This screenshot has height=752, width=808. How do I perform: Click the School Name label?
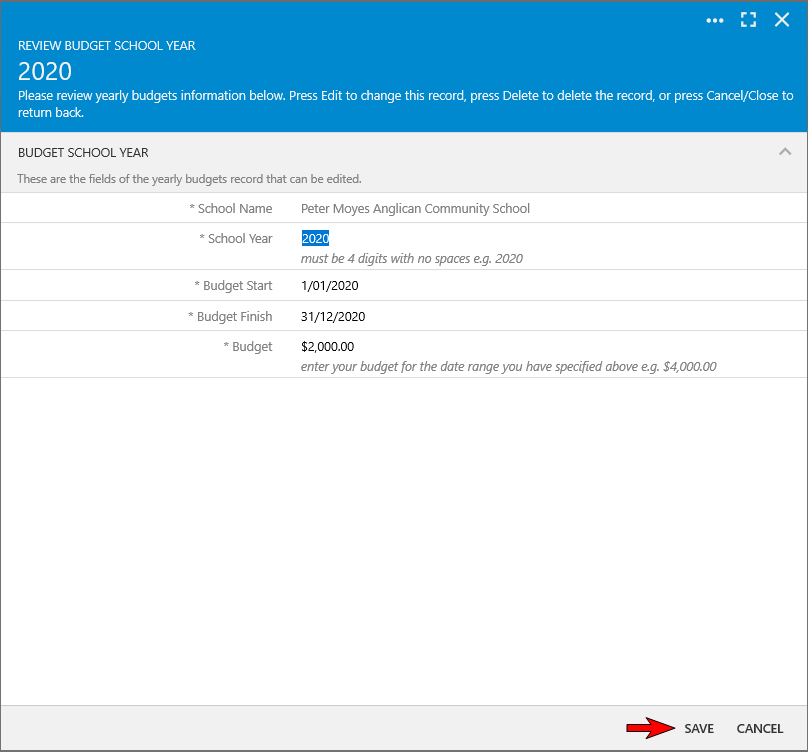pyautogui.click(x=234, y=209)
